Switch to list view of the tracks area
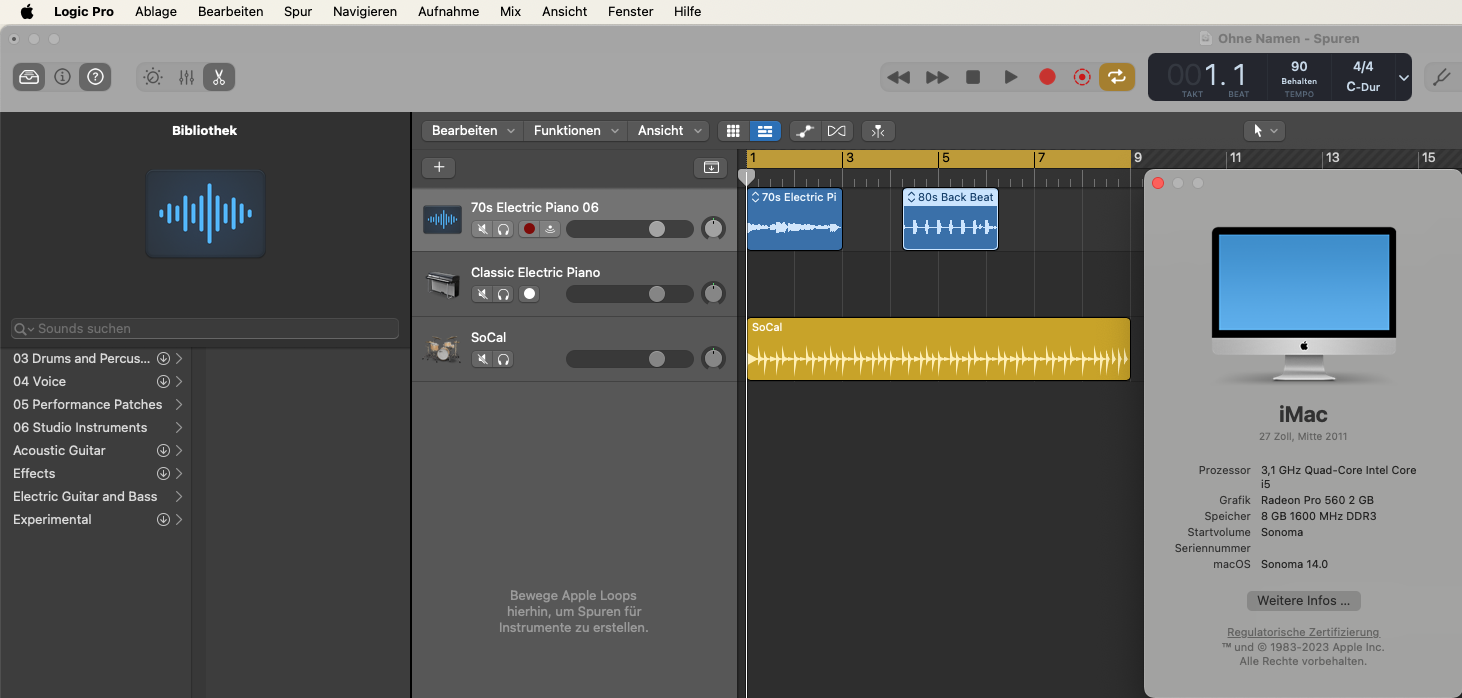 pyautogui.click(x=765, y=131)
